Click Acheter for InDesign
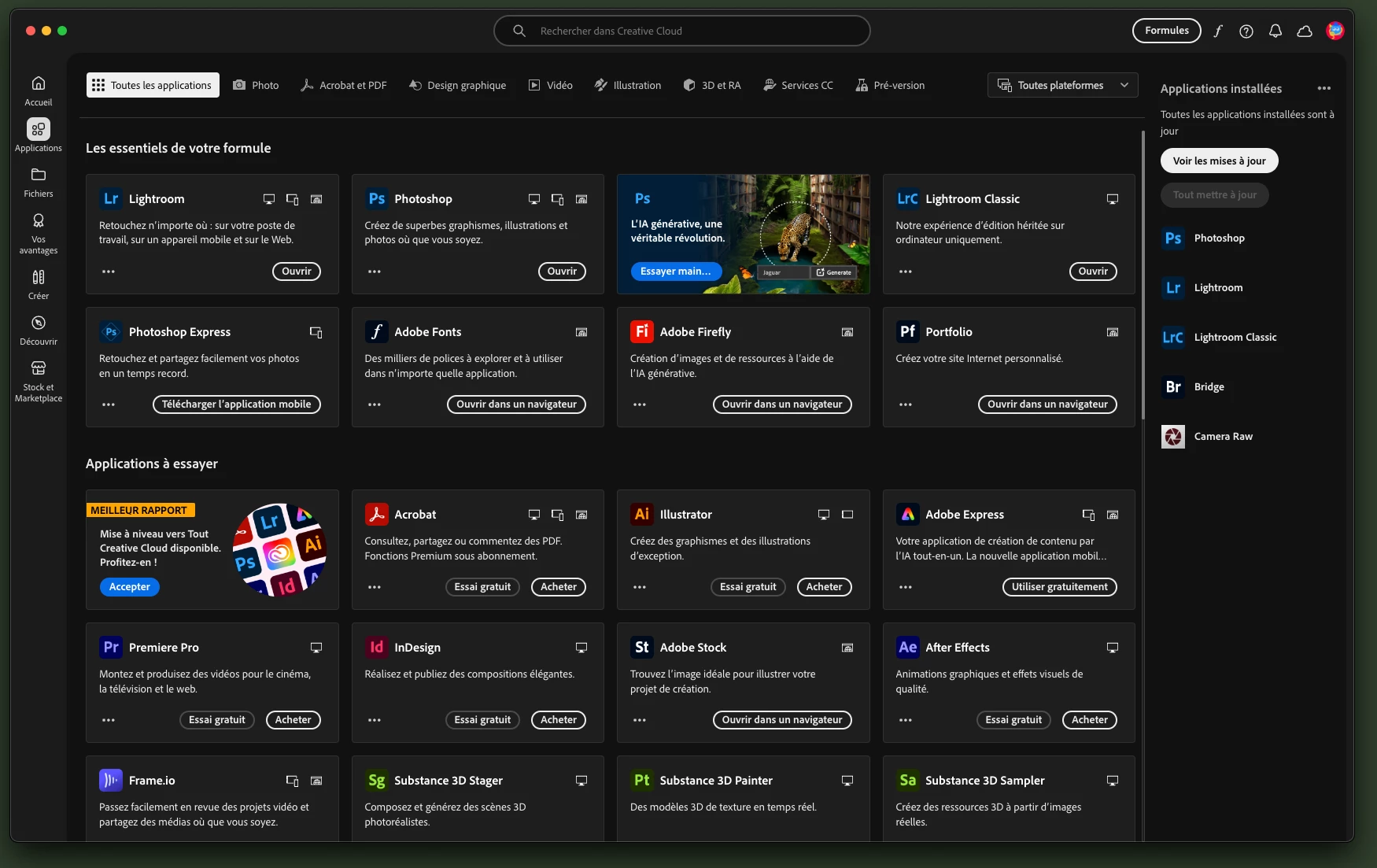The image size is (1377, 868). (x=559, y=720)
